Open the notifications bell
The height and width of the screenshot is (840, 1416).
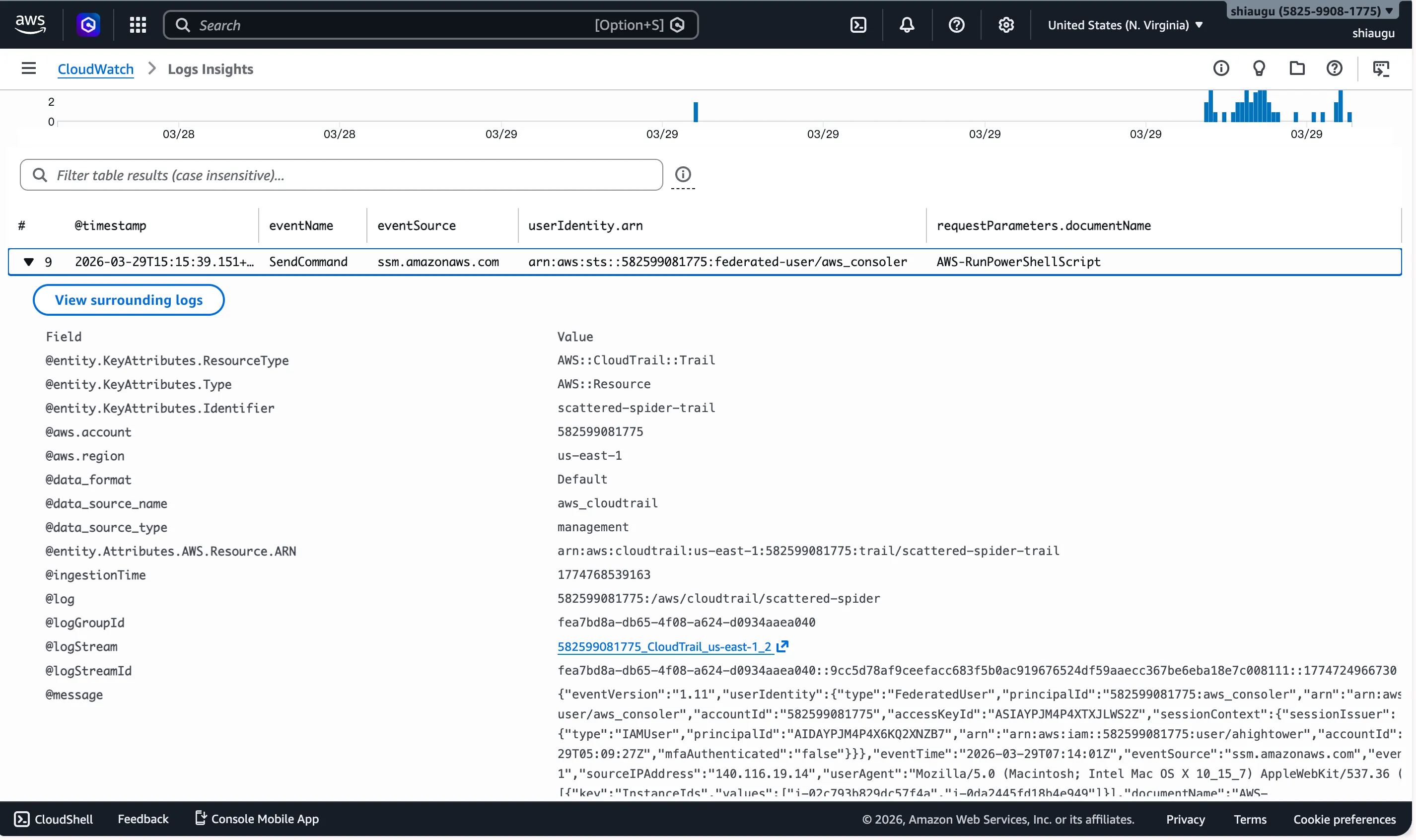point(907,25)
